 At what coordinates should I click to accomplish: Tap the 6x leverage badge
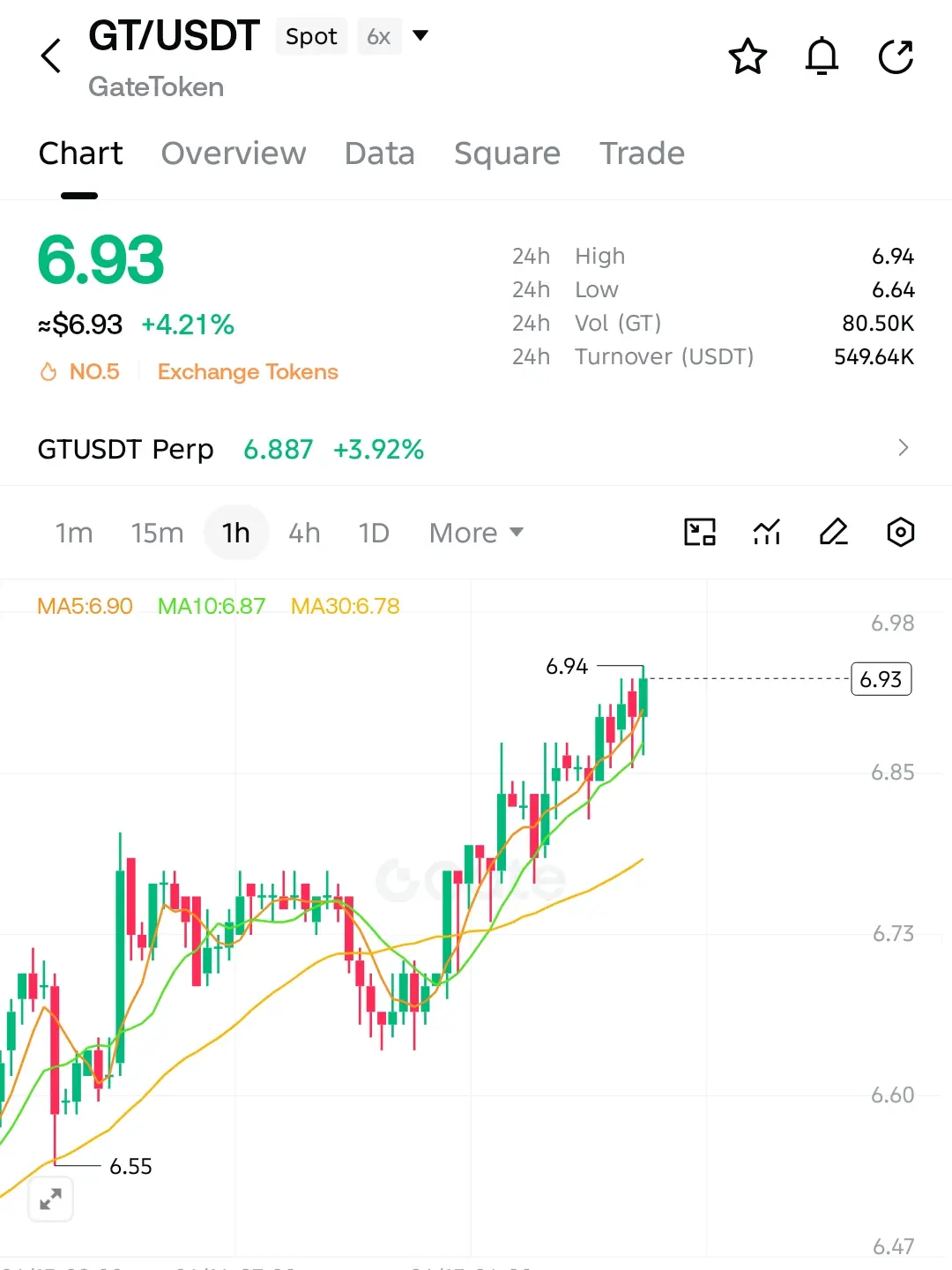379,36
